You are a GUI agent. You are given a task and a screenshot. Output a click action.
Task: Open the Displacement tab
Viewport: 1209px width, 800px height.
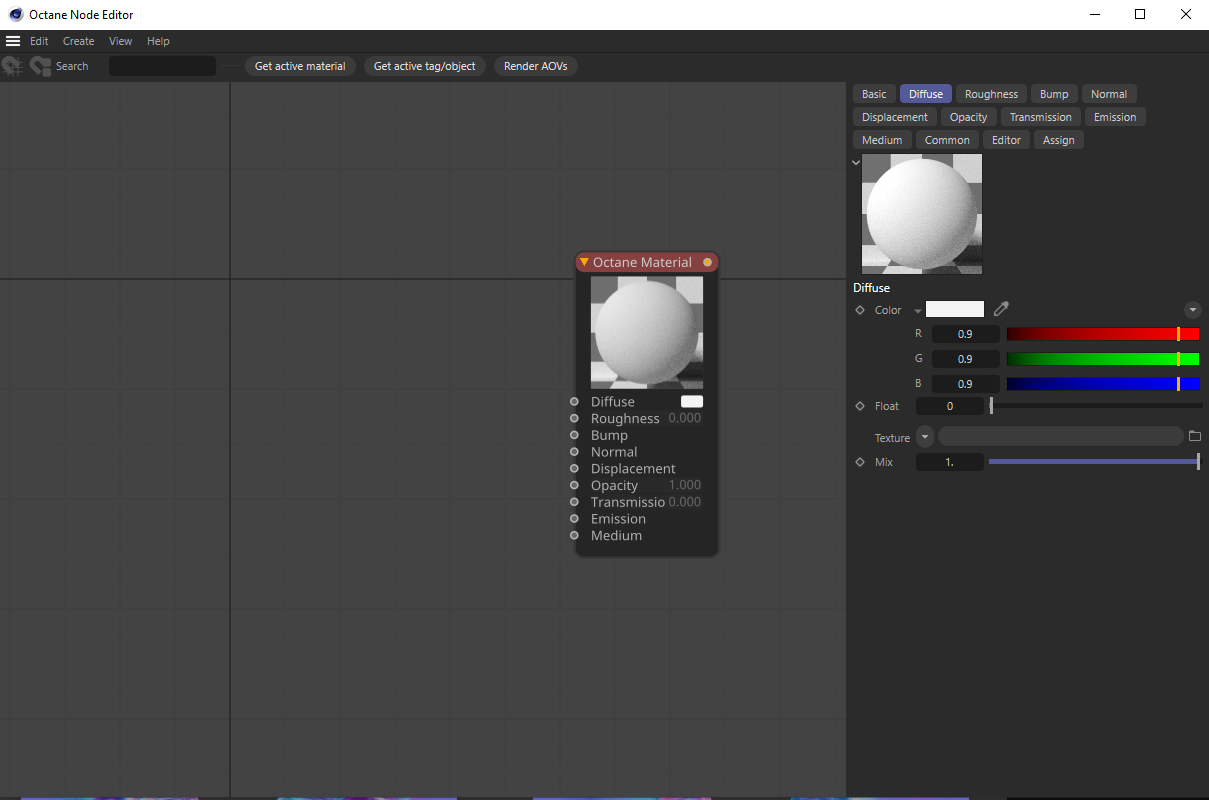tap(895, 117)
